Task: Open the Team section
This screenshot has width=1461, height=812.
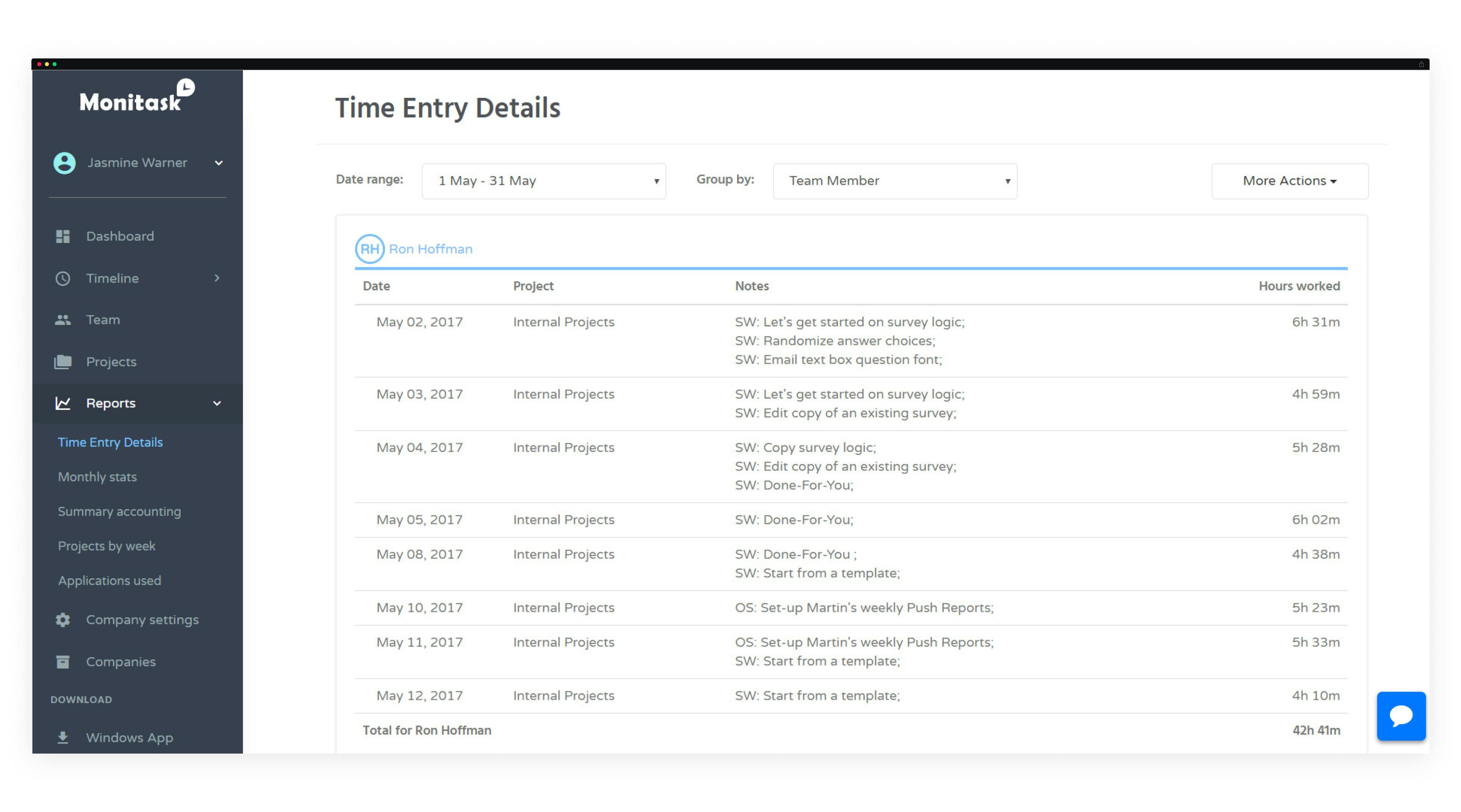Action: pyautogui.click(x=103, y=319)
